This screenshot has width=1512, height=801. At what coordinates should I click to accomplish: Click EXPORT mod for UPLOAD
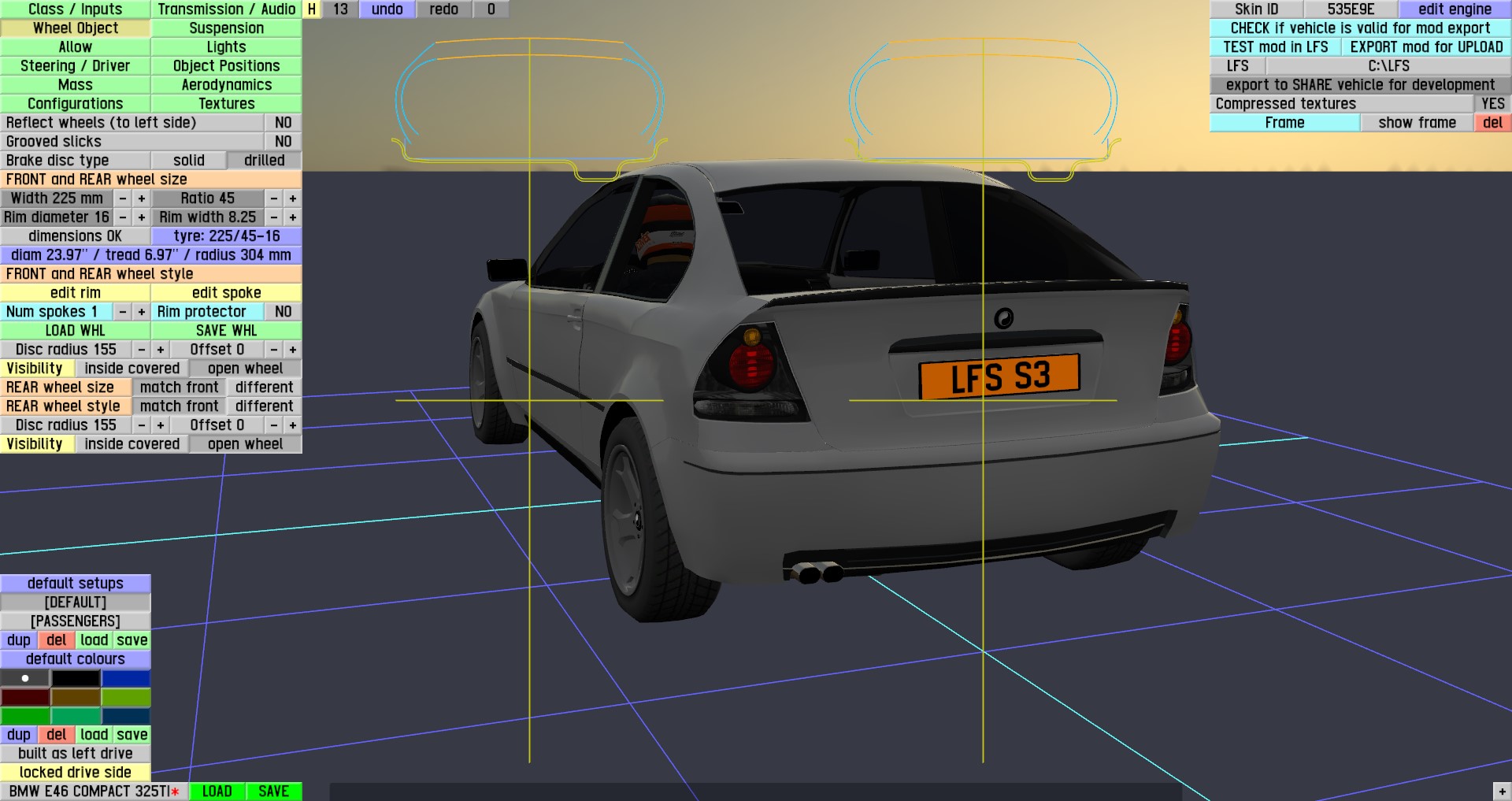(x=1427, y=47)
